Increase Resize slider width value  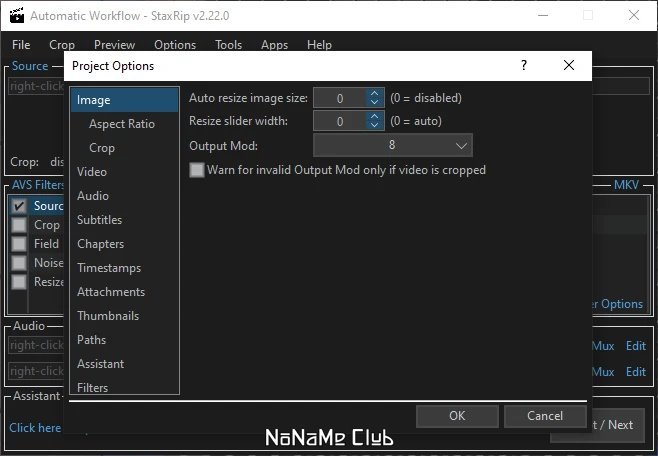(x=374, y=116)
